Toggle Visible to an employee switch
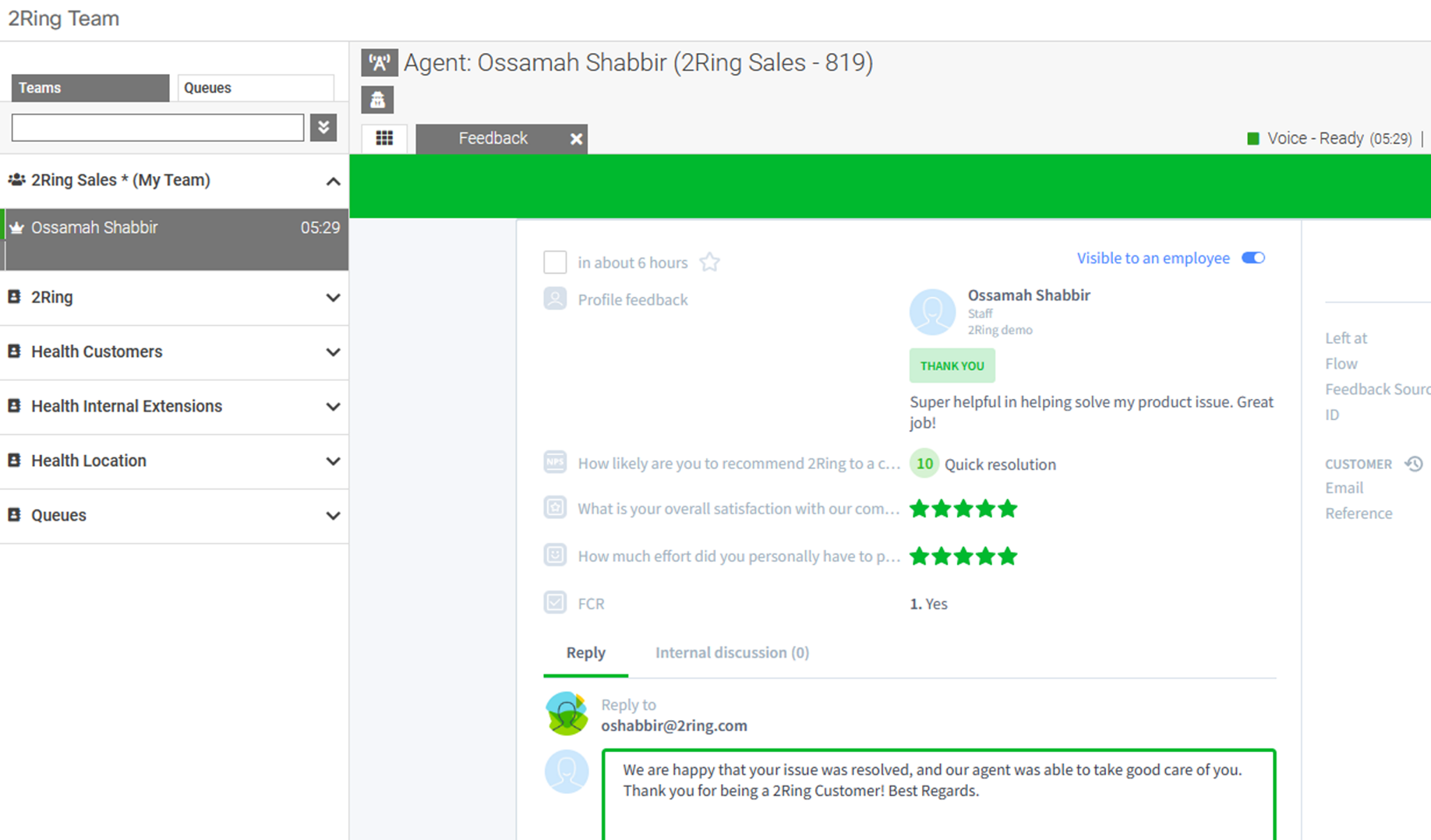The width and height of the screenshot is (1431, 840). coord(1253,258)
